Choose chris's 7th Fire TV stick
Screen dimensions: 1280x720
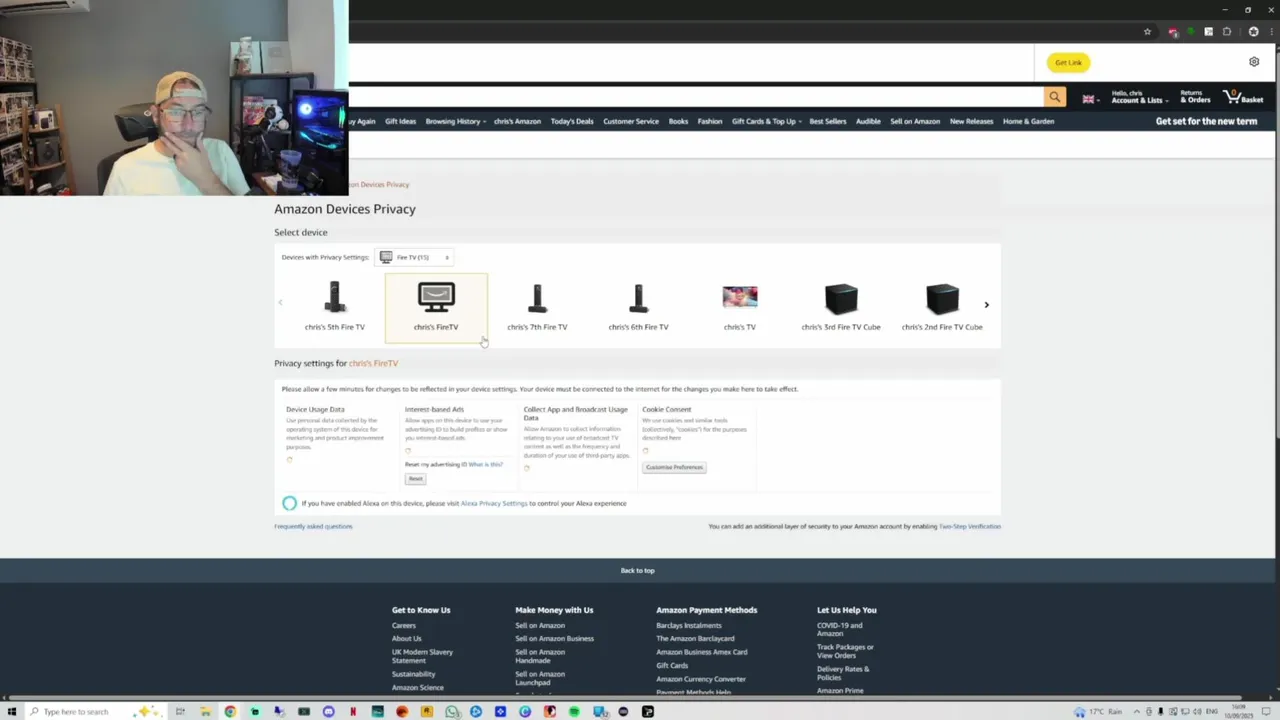pos(537,306)
